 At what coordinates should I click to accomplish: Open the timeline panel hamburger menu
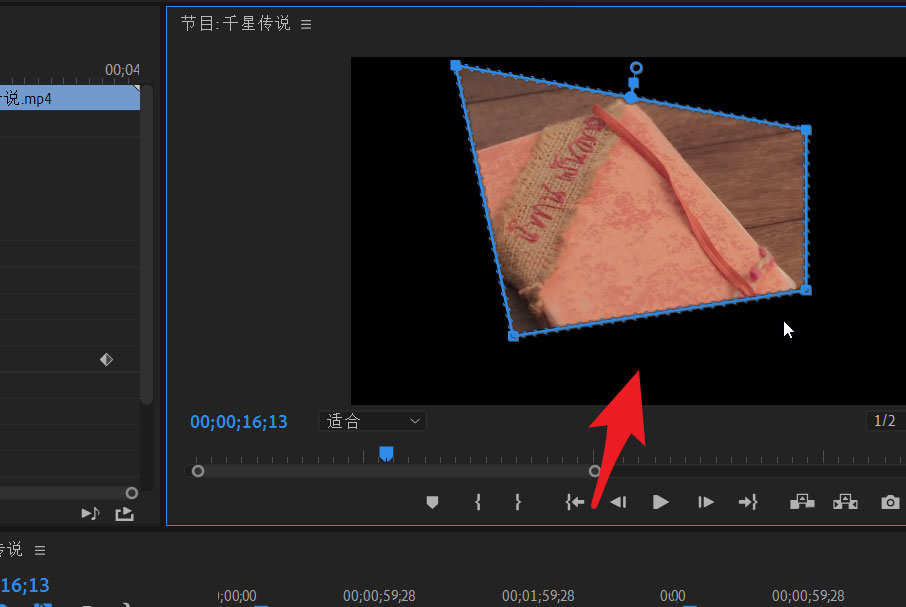tap(41, 550)
